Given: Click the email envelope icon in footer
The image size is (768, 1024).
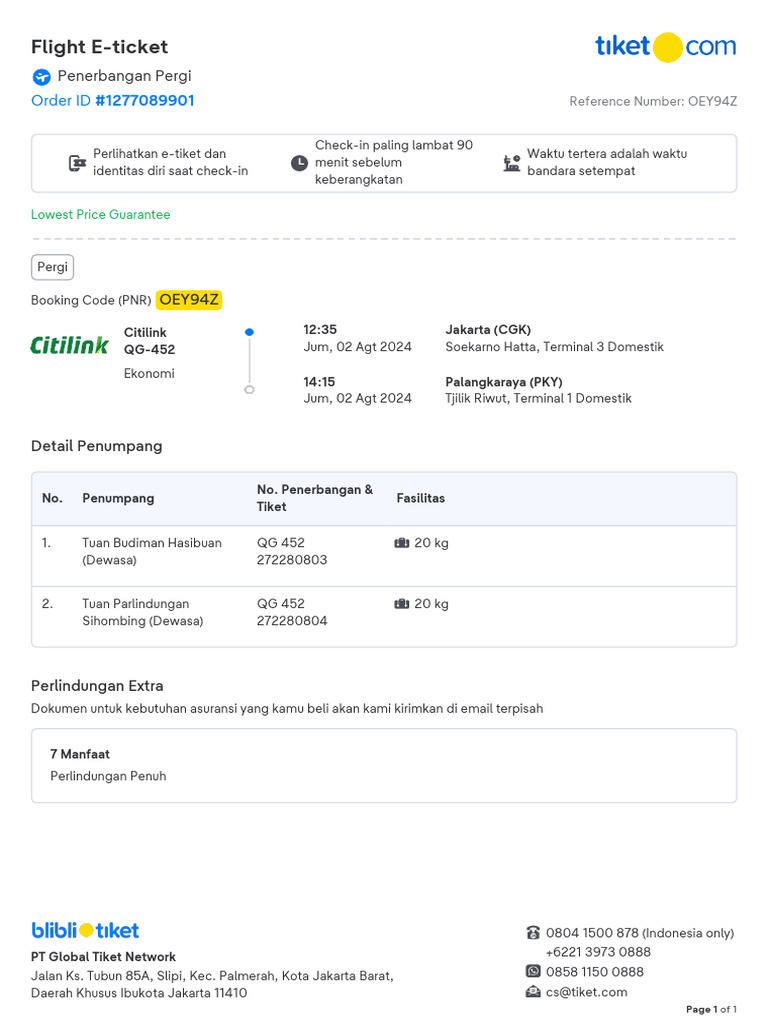Looking at the screenshot, I should coord(533,992).
